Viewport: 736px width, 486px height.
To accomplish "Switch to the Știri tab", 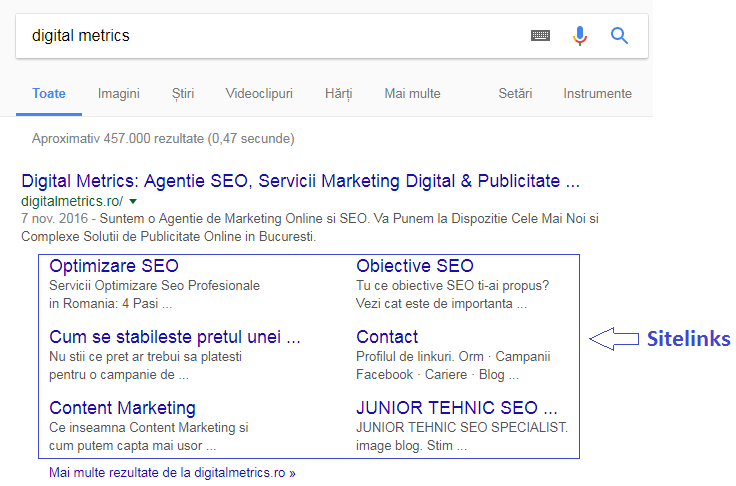I will click(183, 93).
